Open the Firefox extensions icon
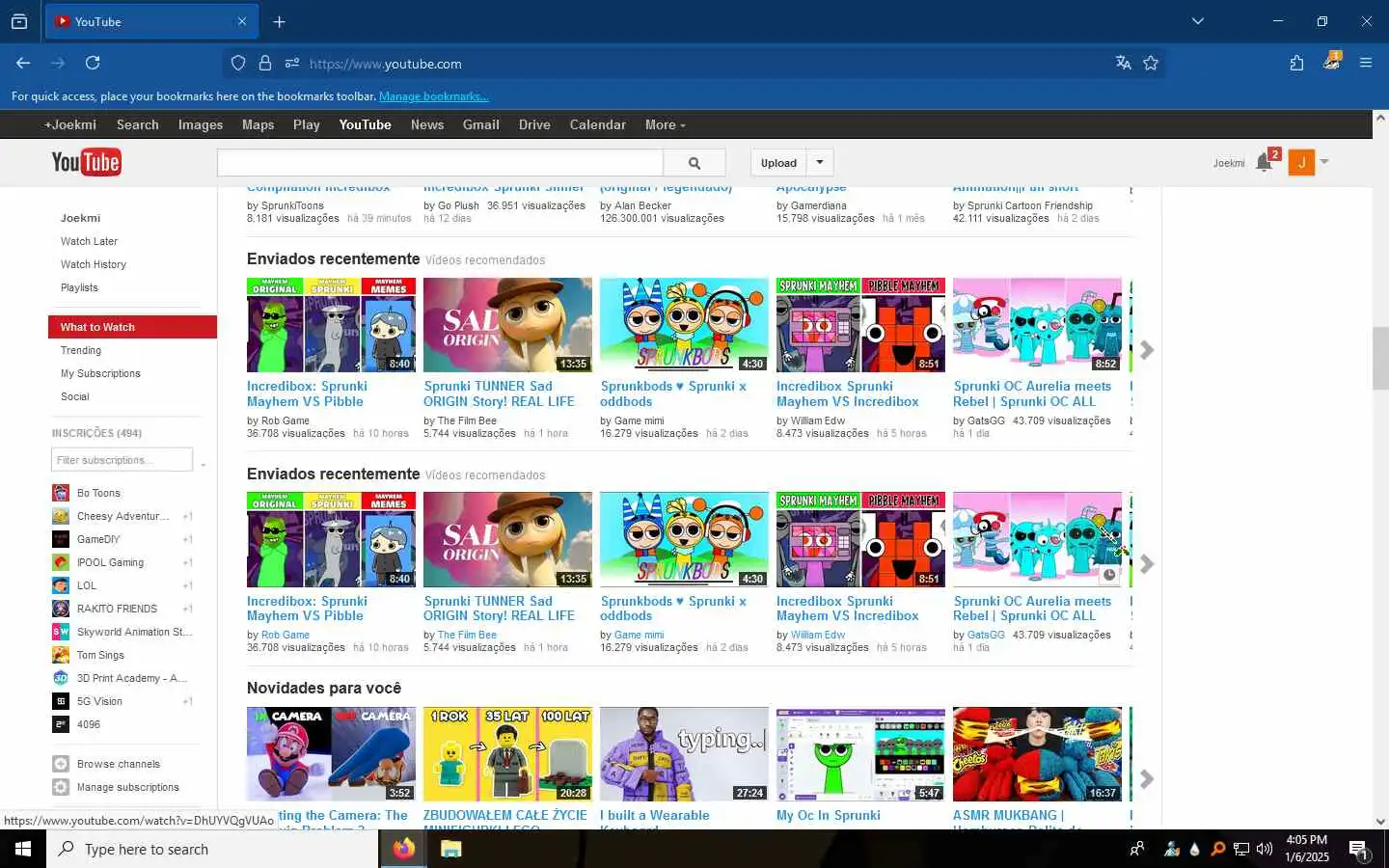The image size is (1389, 868). coord(1296,63)
